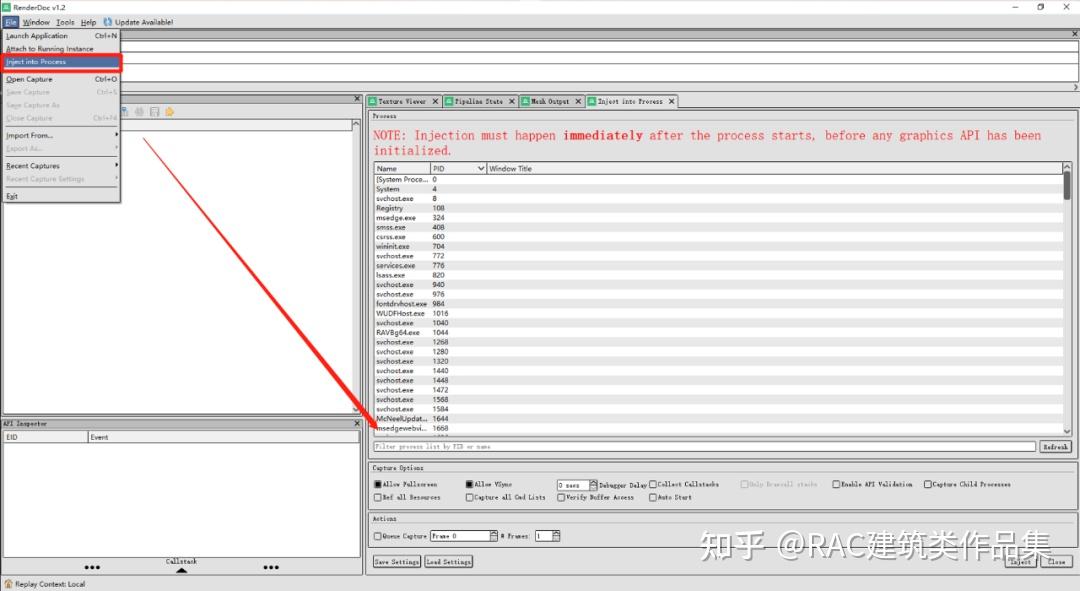Image resolution: width=1080 pixels, height=591 pixels.
Task: Switch to the Texture Viewer tab
Action: click(x=402, y=101)
